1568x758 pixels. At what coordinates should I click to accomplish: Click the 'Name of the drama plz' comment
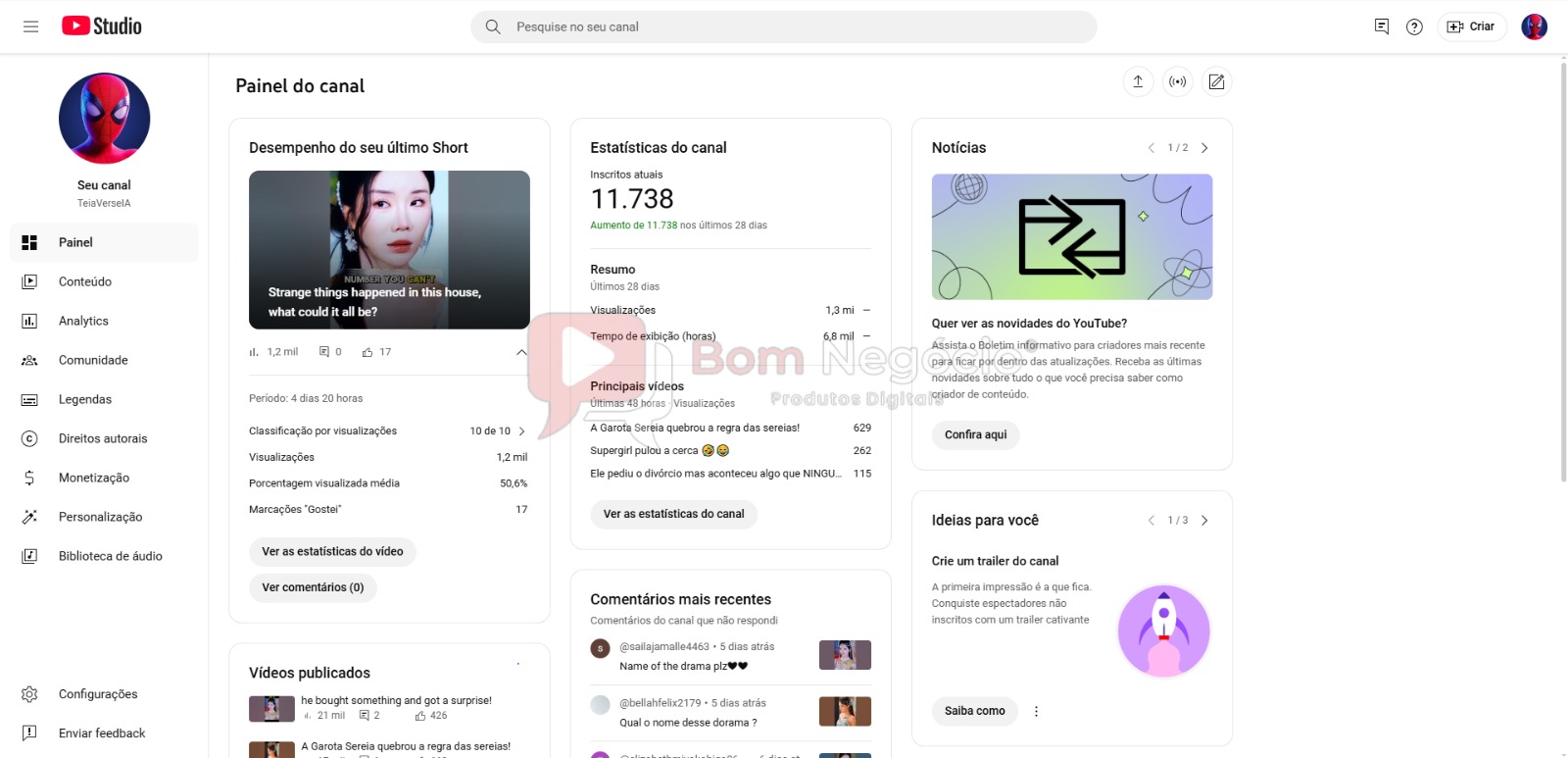tap(684, 666)
